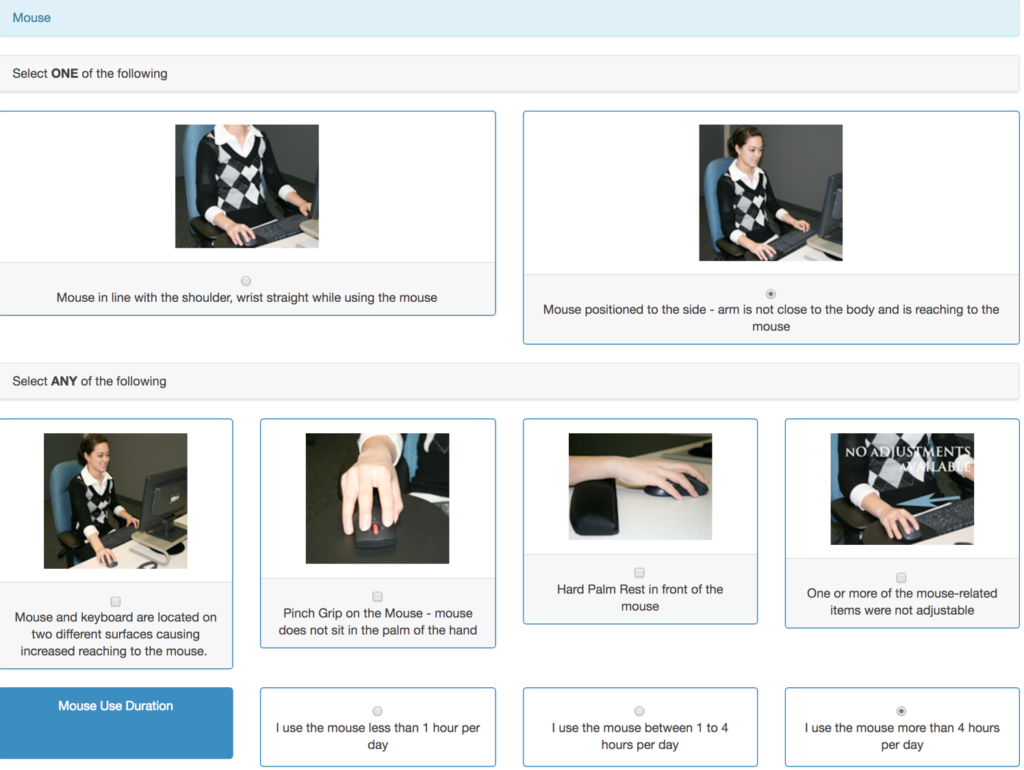
Task: Select the mouse positioned to the side radio button
Action: [x=770, y=293]
